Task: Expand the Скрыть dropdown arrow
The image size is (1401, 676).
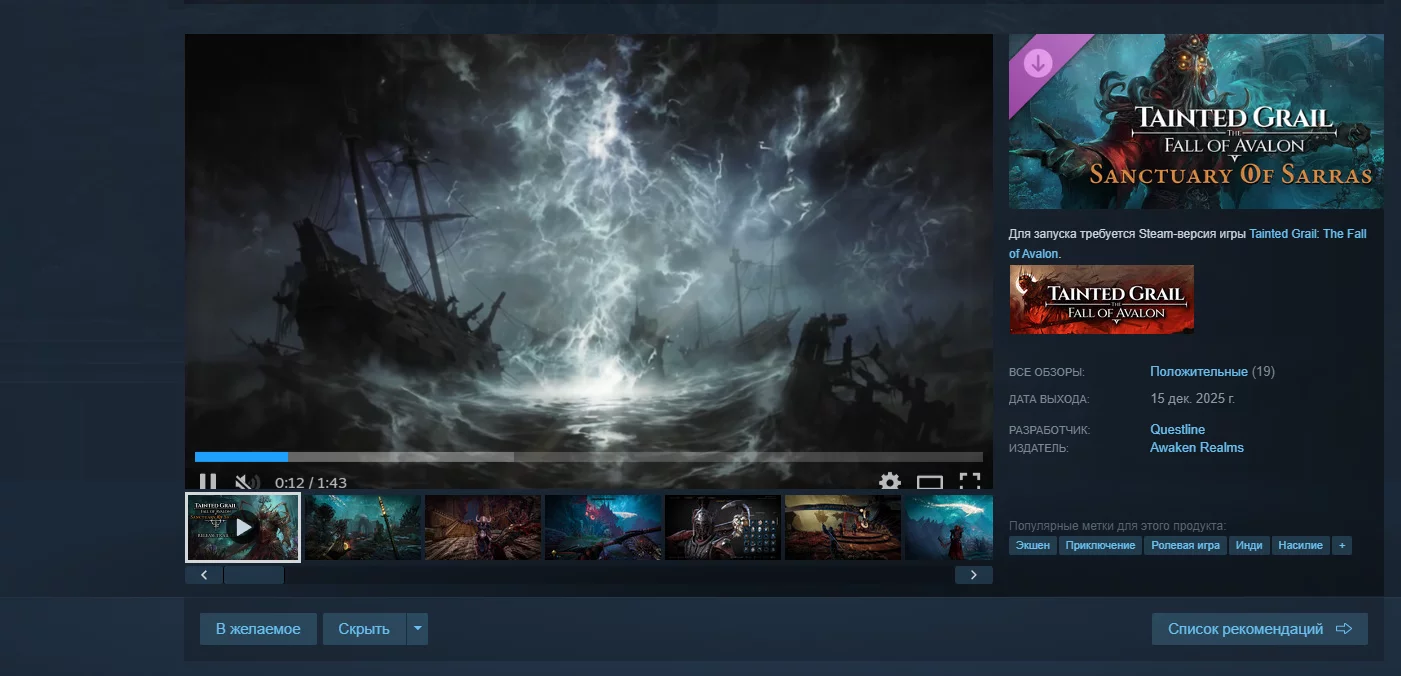Action: click(x=418, y=629)
